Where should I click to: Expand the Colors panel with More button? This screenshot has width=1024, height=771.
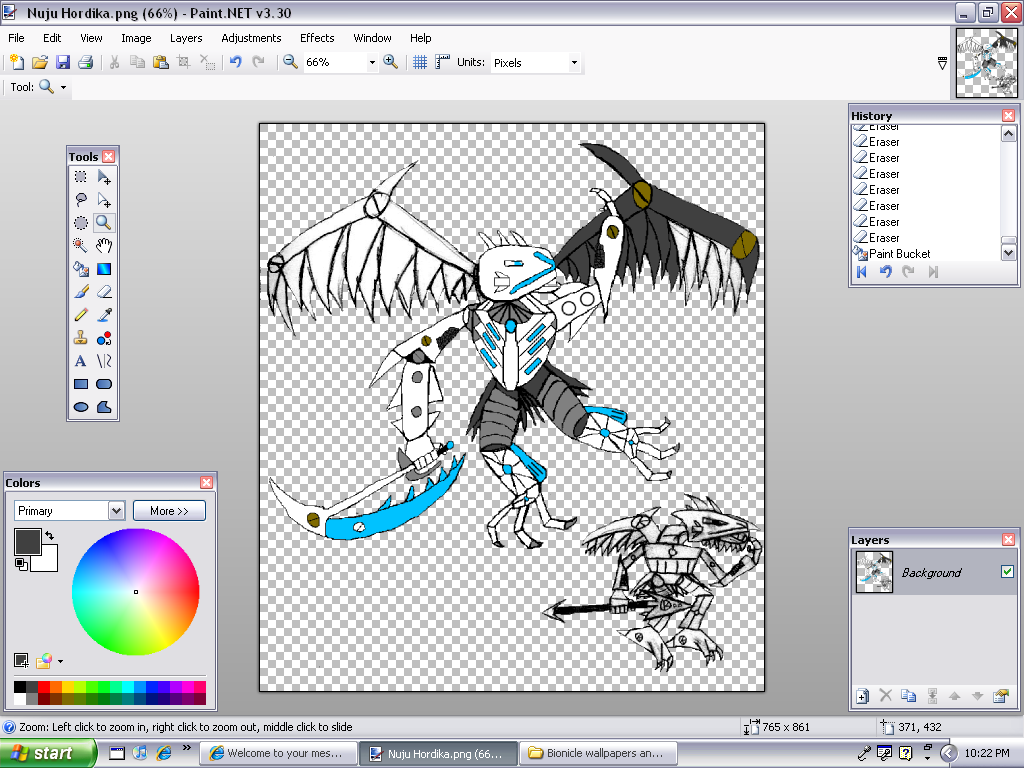[x=169, y=510]
